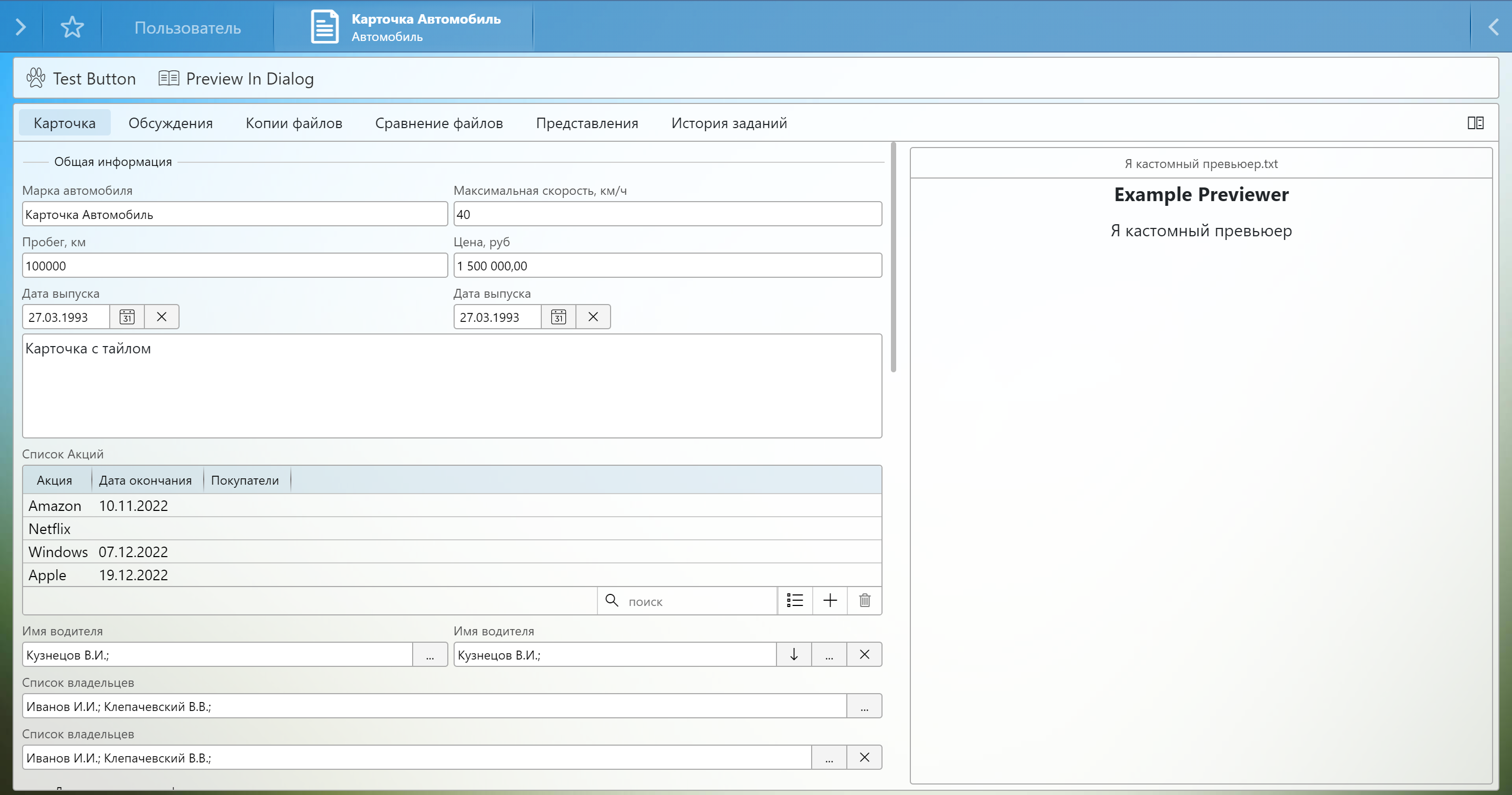Screen dimensions: 1512x795
Task: Click the favorites star icon
Action: [x=72, y=27]
